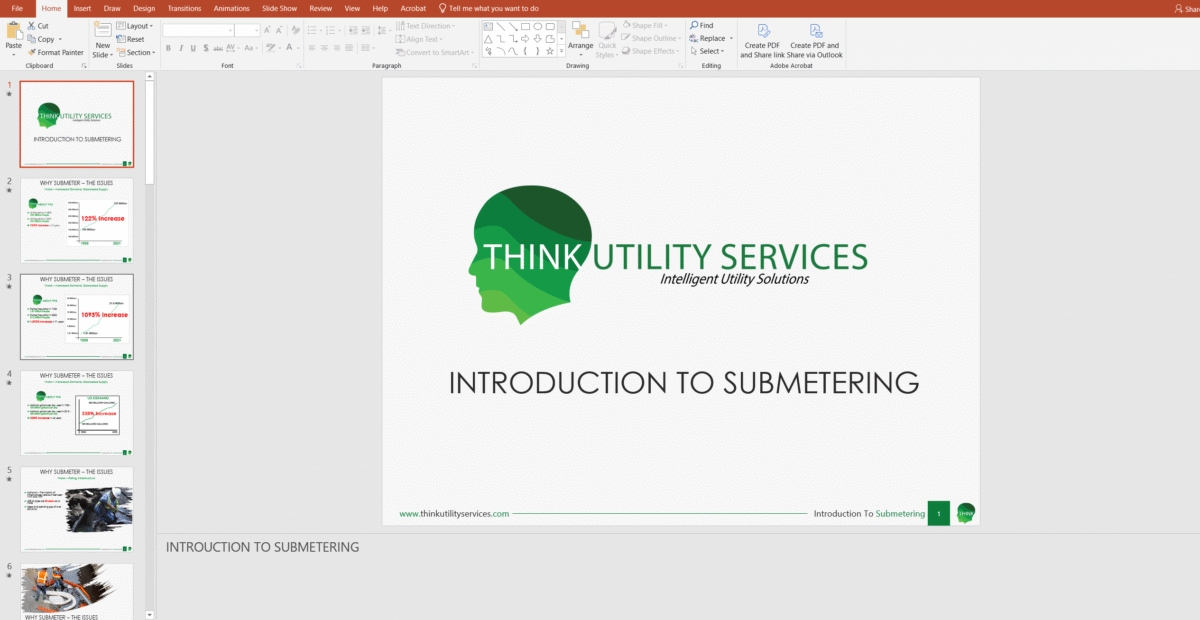Open the Layout dropdown

pos(135,26)
